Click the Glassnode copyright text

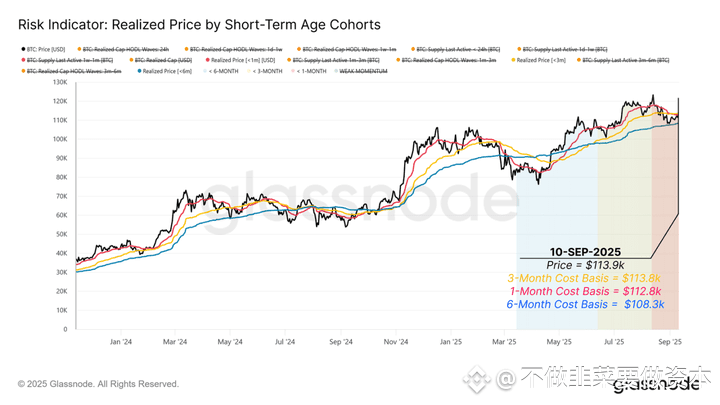(98, 384)
